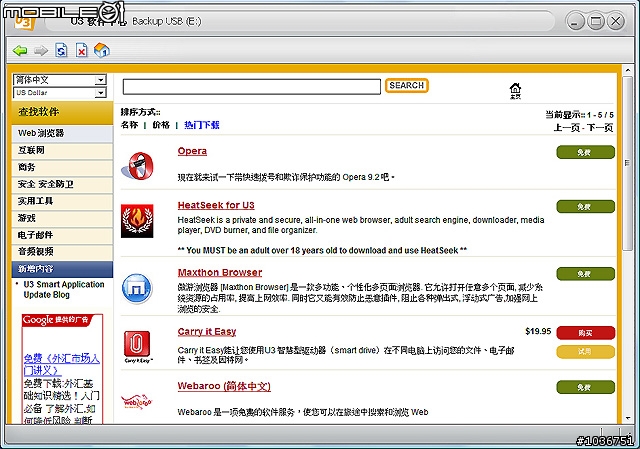Select the 安全 安全防卫 category
This screenshot has width=640, height=449.
62,184
